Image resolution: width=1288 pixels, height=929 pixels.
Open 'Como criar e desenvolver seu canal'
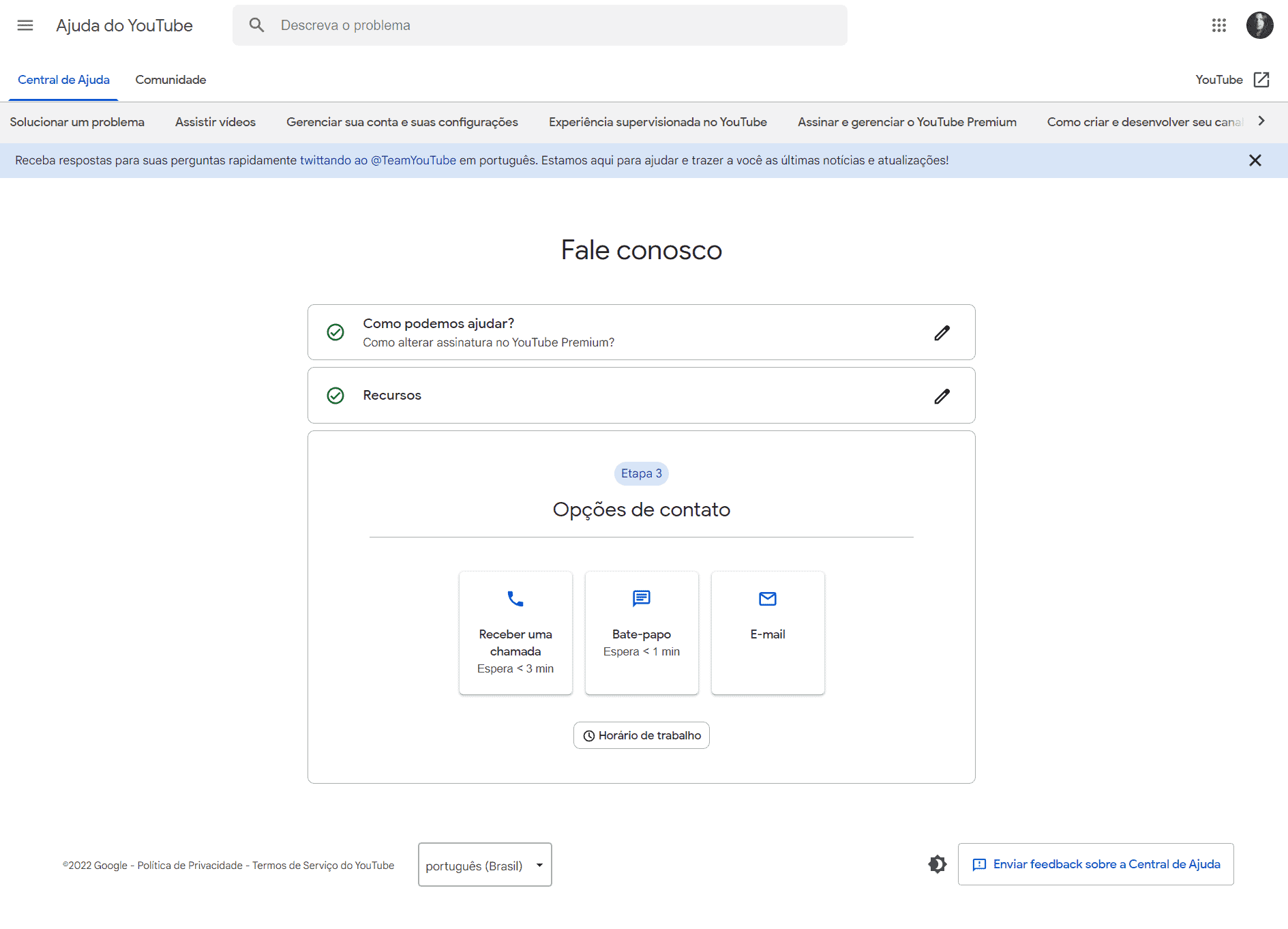(1145, 122)
